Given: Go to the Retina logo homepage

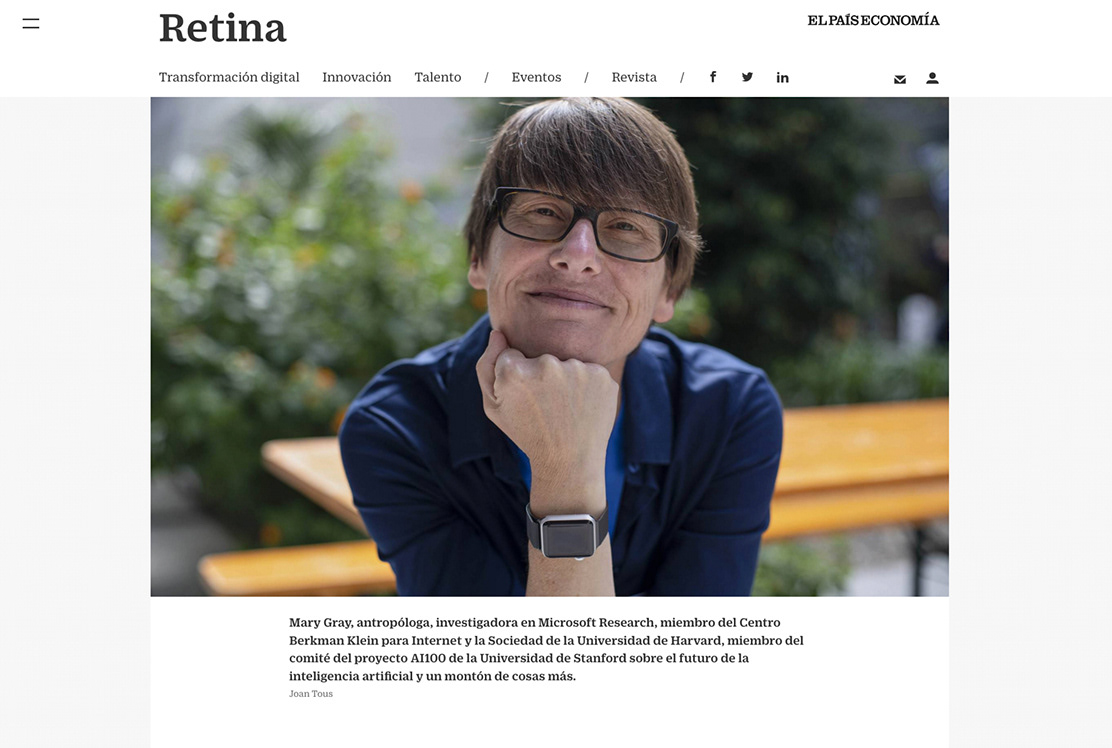Looking at the screenshot, I should point(223,28).
